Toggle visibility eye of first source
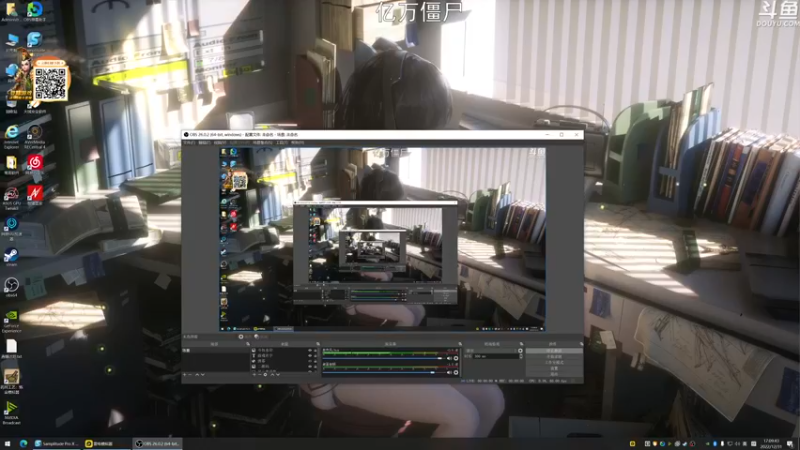Screen dimensions: 800x450 [x=310, y=351]
